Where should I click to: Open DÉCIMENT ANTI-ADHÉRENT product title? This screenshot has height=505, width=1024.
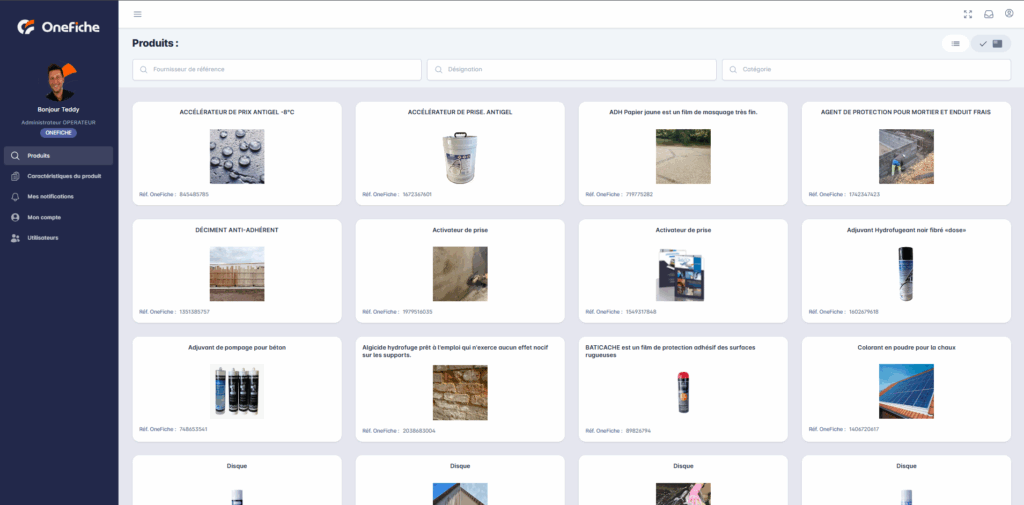[237, 230]
